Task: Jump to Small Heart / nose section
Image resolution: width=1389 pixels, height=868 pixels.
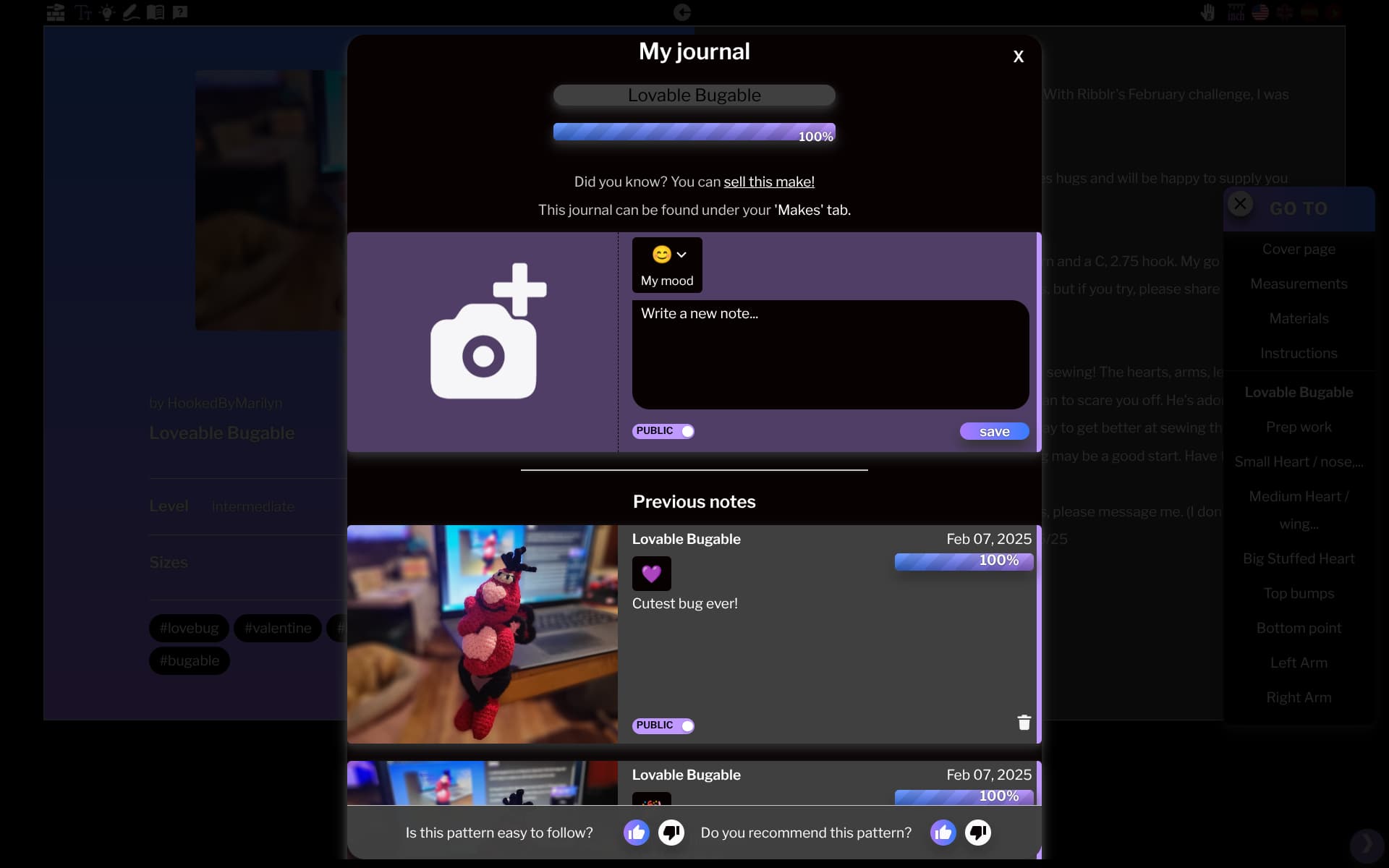Action: point(1299,461)
